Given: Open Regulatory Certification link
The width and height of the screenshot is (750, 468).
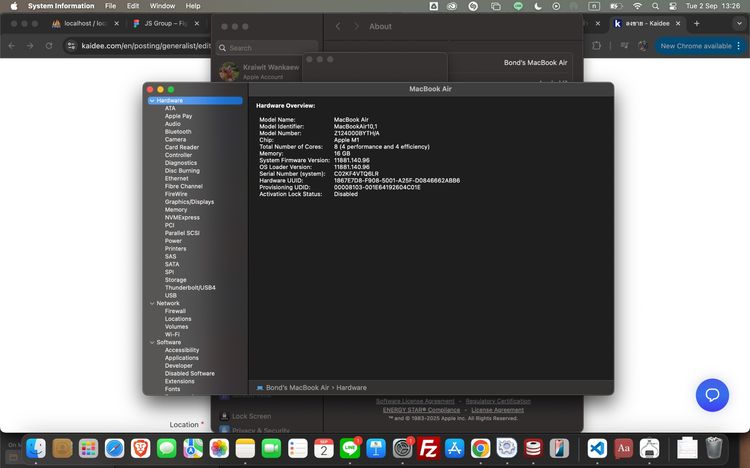Looking at the screenshot, I should click(x=498, y=401).
